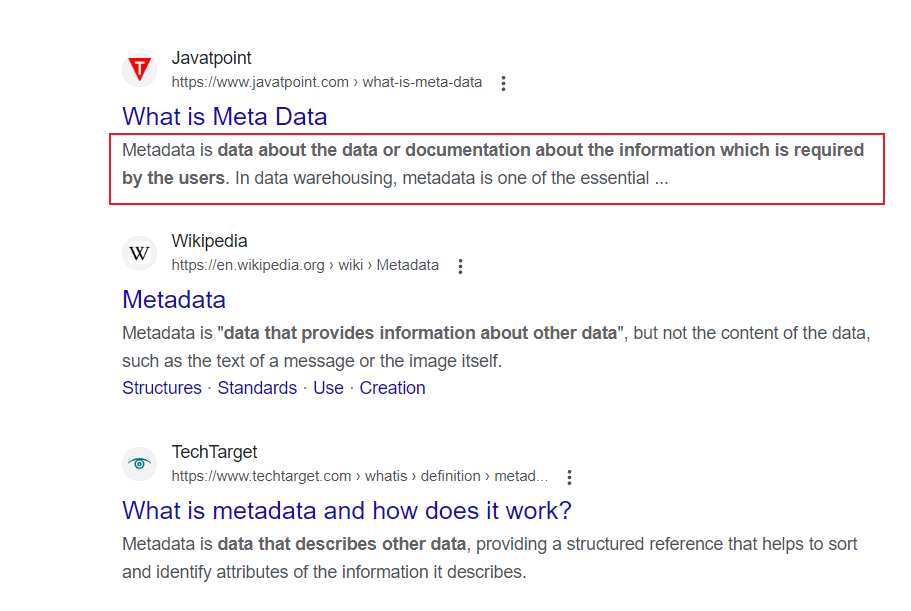Open the three-dot menu beside TechTarget result
Image resolution: width=911 pixels, height=611 pixels.
coord(569,477)
